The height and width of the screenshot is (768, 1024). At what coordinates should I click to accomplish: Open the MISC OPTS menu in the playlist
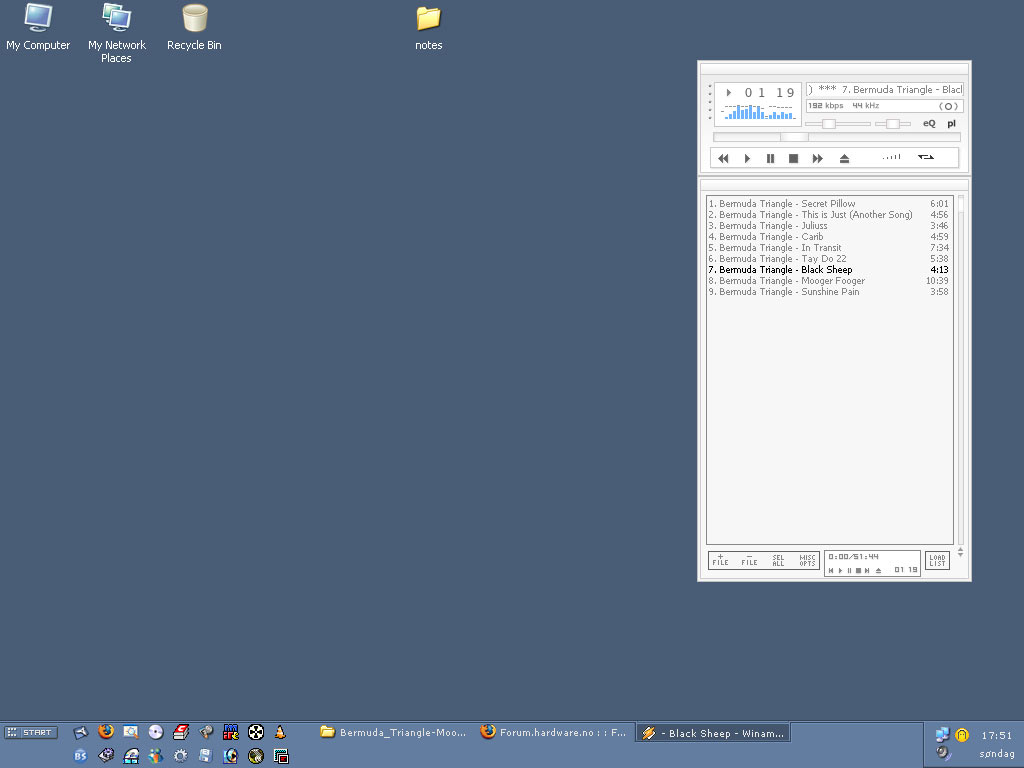coord(807,560)
